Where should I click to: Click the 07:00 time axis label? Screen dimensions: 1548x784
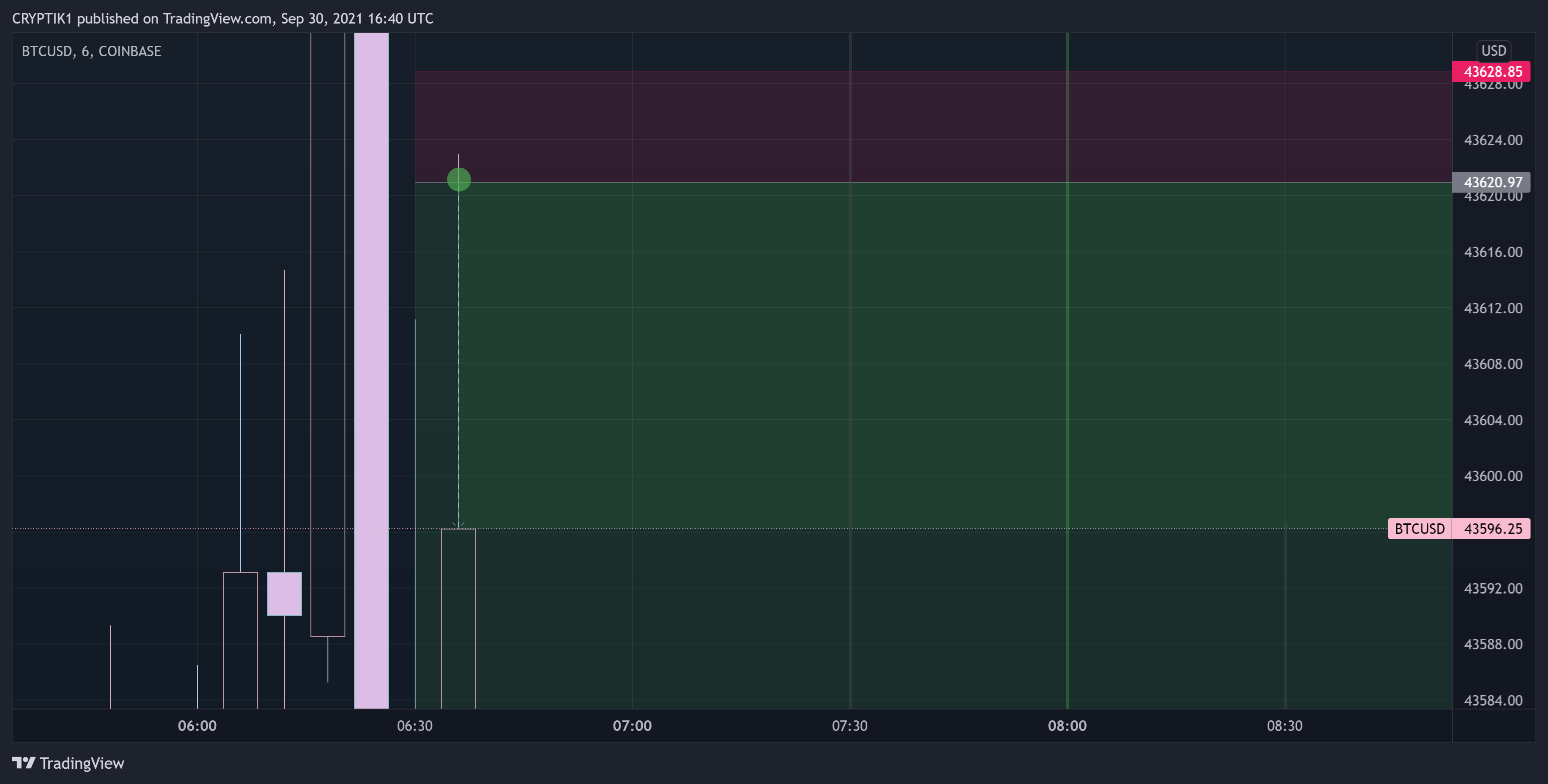click(632, 726)
